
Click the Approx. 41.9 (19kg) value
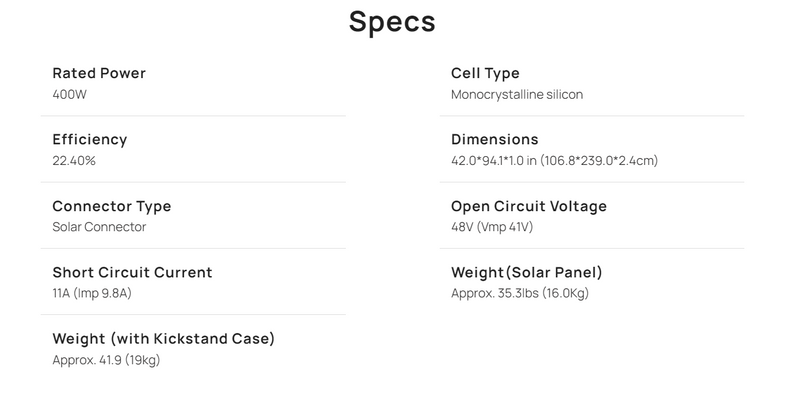(x=106, y=360)
